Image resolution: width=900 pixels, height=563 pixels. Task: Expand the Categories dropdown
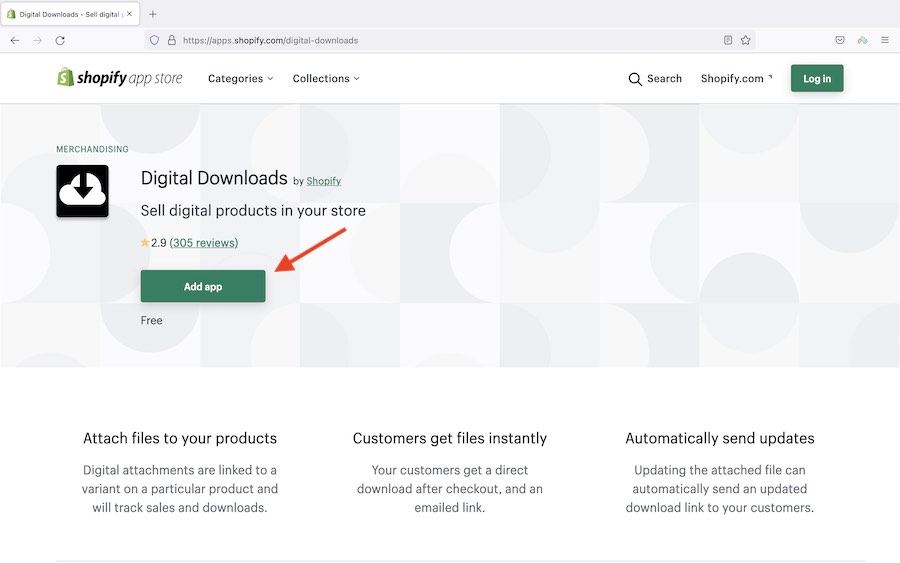click(240, 79)
